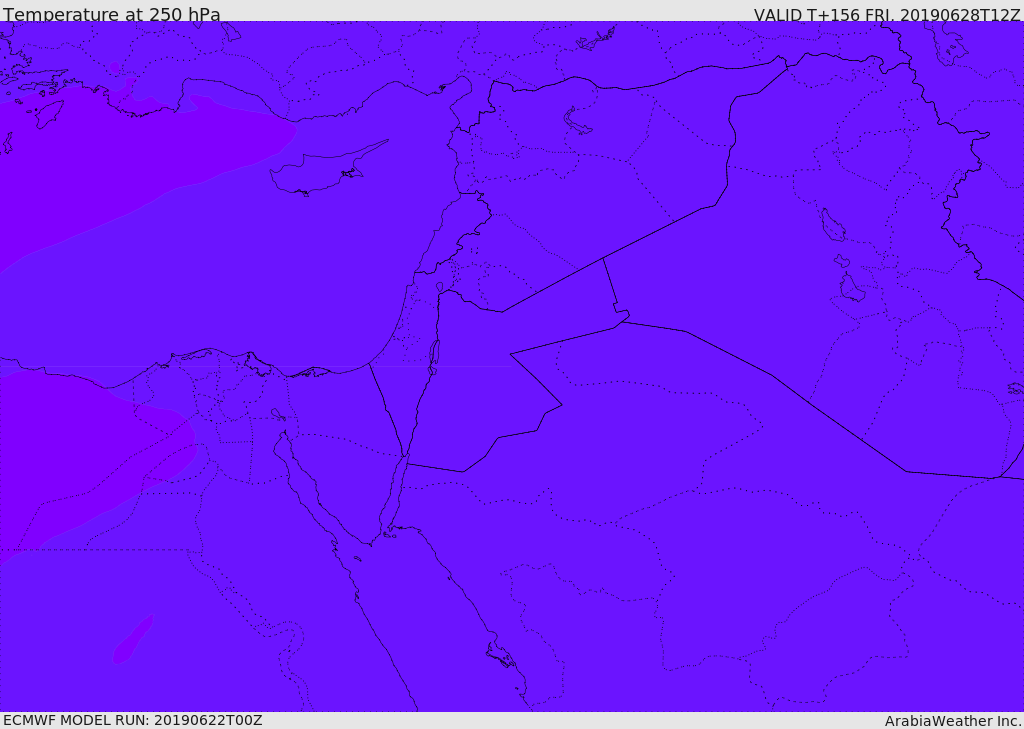The height and width of the screenshot is (729, 1024).
Task: Click the VALID T+156 timestamp text
Action: click(x=886, y=14)
